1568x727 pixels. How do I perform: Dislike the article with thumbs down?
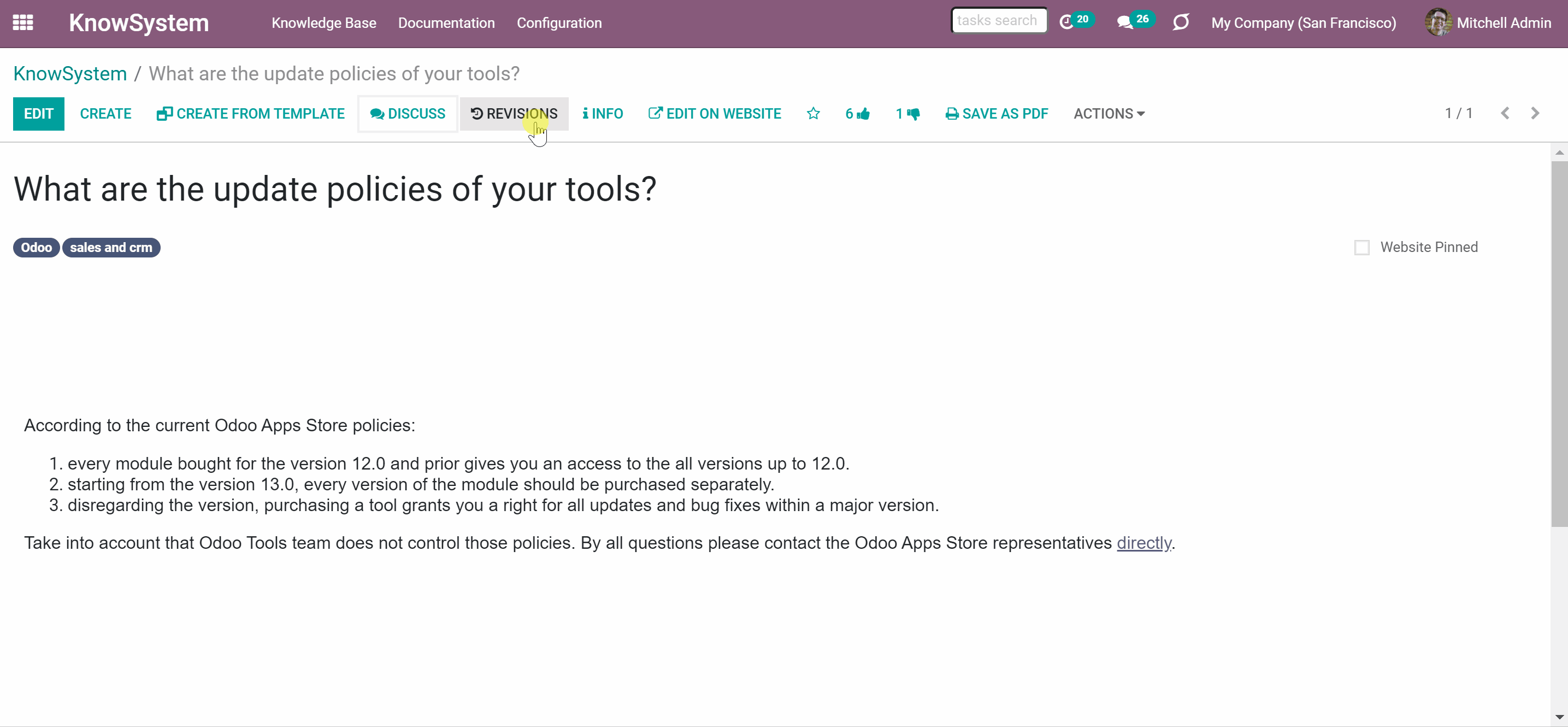907,114
